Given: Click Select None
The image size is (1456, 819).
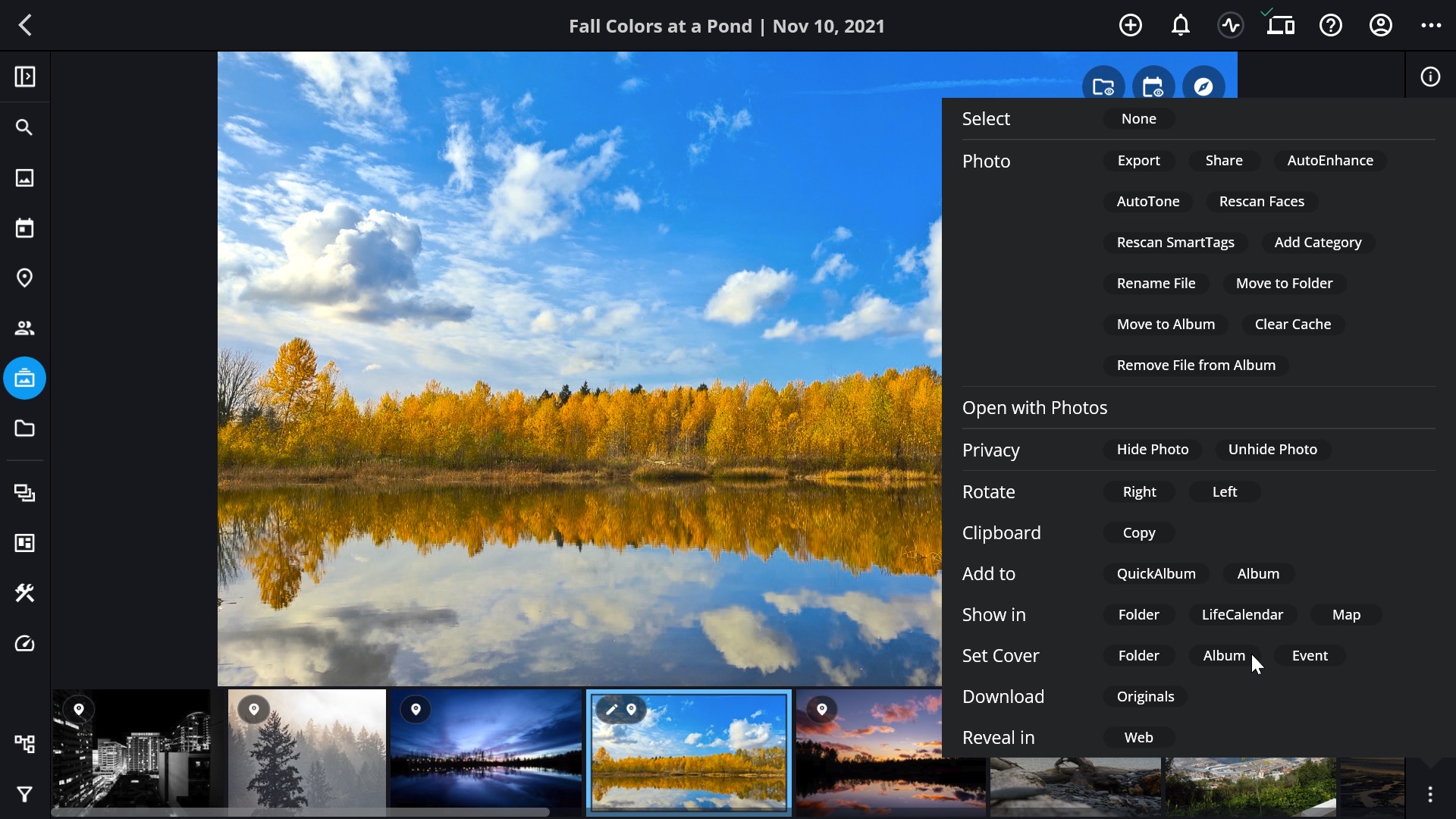Looking at the screenshot, I should pos(1138,119).
